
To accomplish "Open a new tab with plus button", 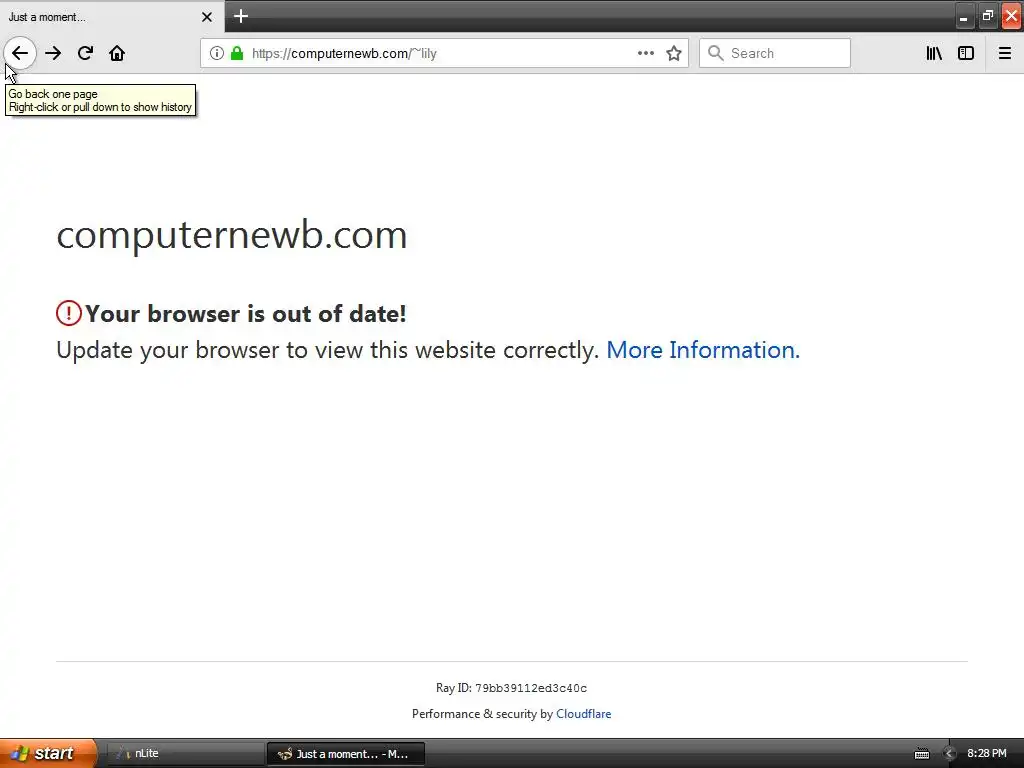I will [x=241, y=16].
